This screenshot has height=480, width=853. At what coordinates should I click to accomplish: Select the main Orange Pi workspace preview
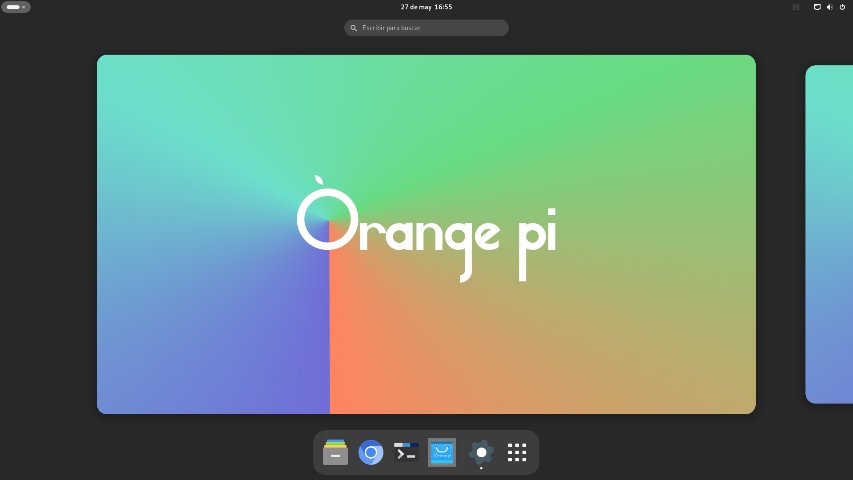[426, 234]
